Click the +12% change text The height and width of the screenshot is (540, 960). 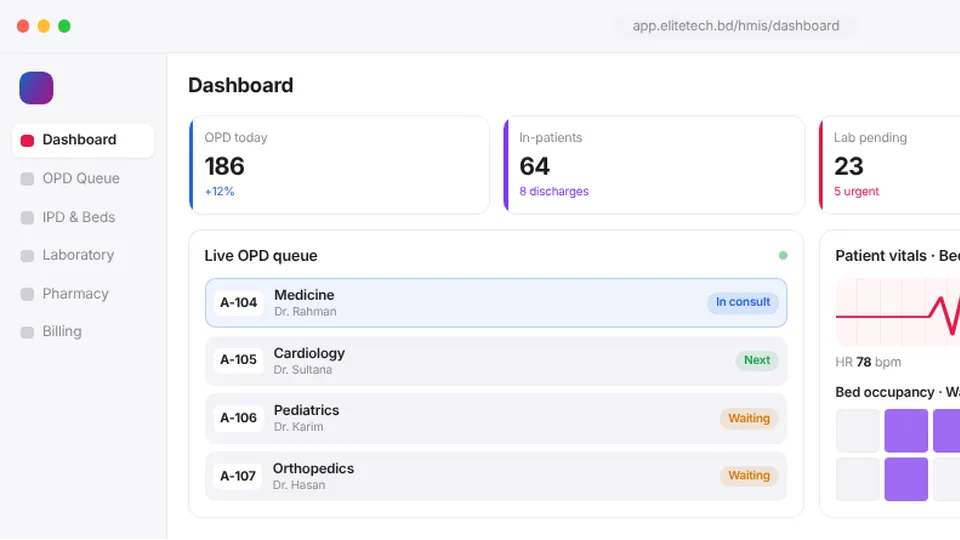(219, 192)
